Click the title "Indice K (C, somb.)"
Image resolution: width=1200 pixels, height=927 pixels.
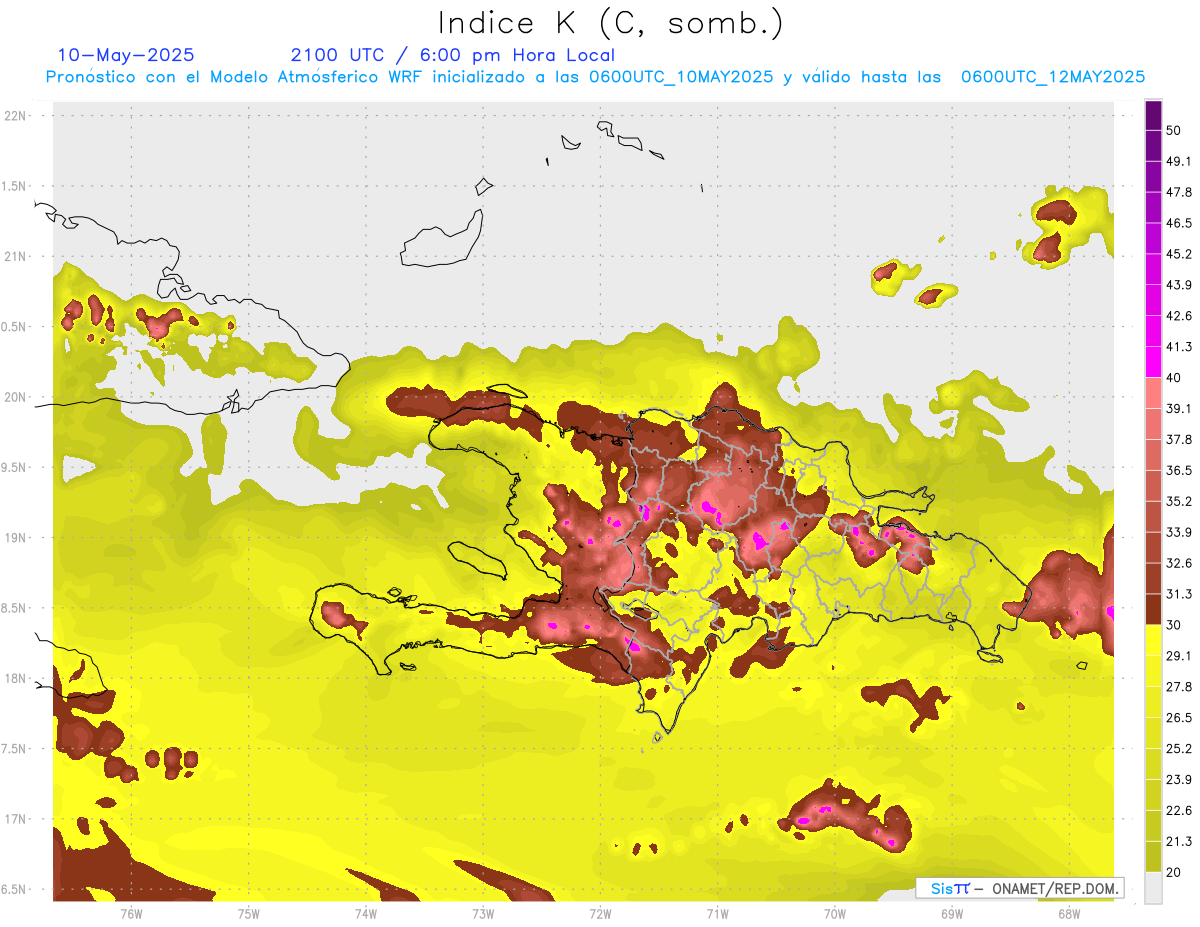tap(610, 23)
